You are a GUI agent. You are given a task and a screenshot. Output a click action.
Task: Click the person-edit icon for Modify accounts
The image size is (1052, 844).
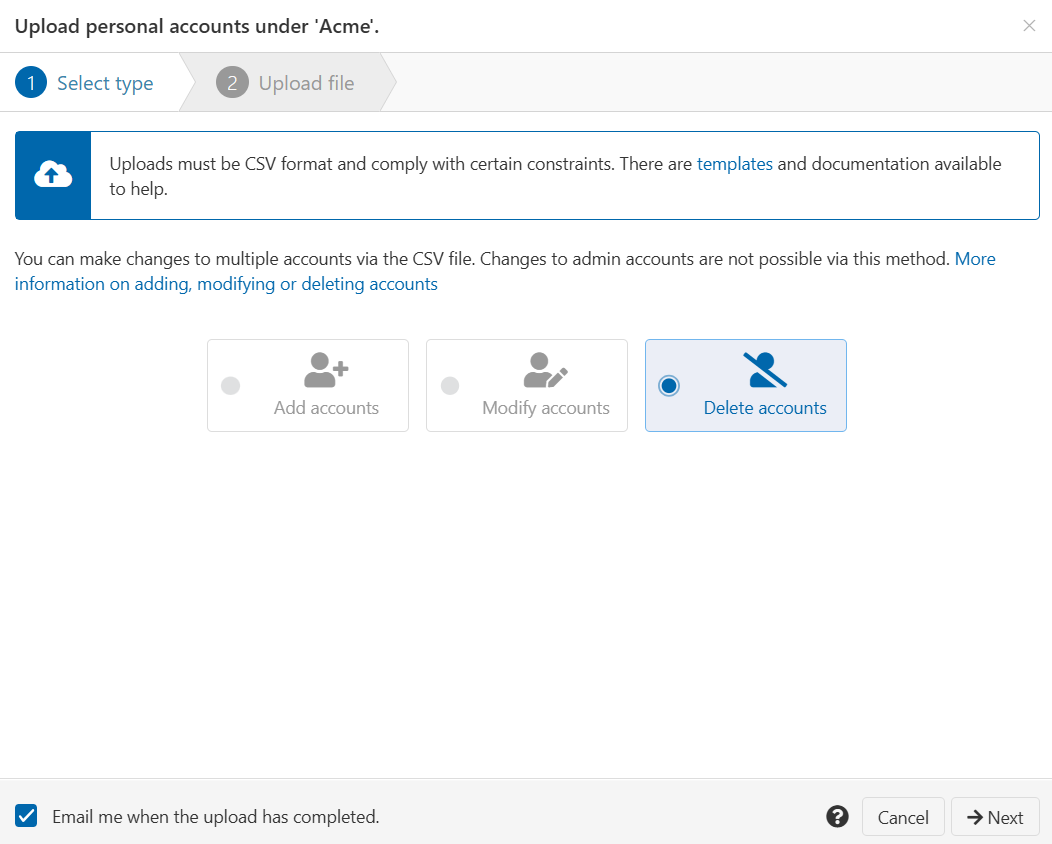pyautogui.click(x=543, y=369)
